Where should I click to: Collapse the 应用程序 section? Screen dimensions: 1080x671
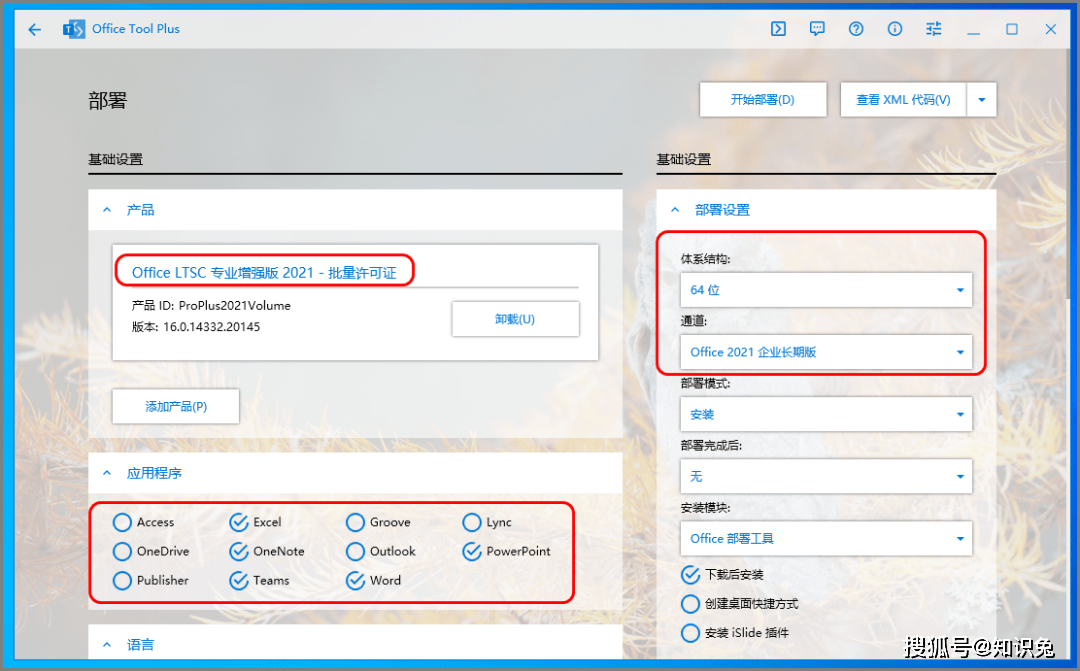107,473
